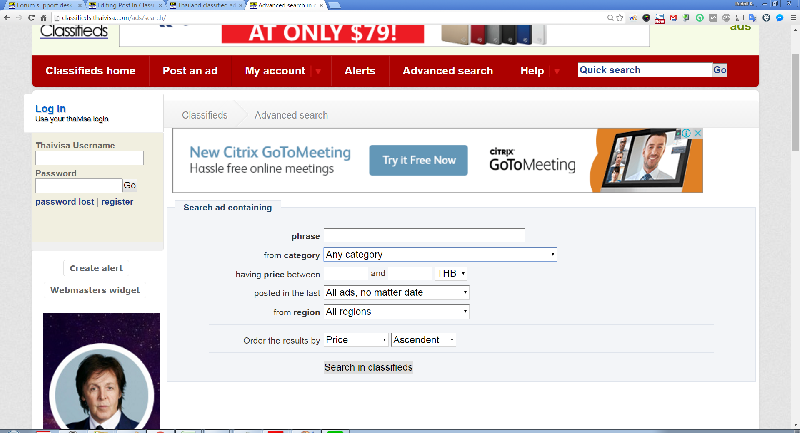Open Help in the navigation bar
The height and width of the screenshot is (433, 800).
click(x=532, y=71)
